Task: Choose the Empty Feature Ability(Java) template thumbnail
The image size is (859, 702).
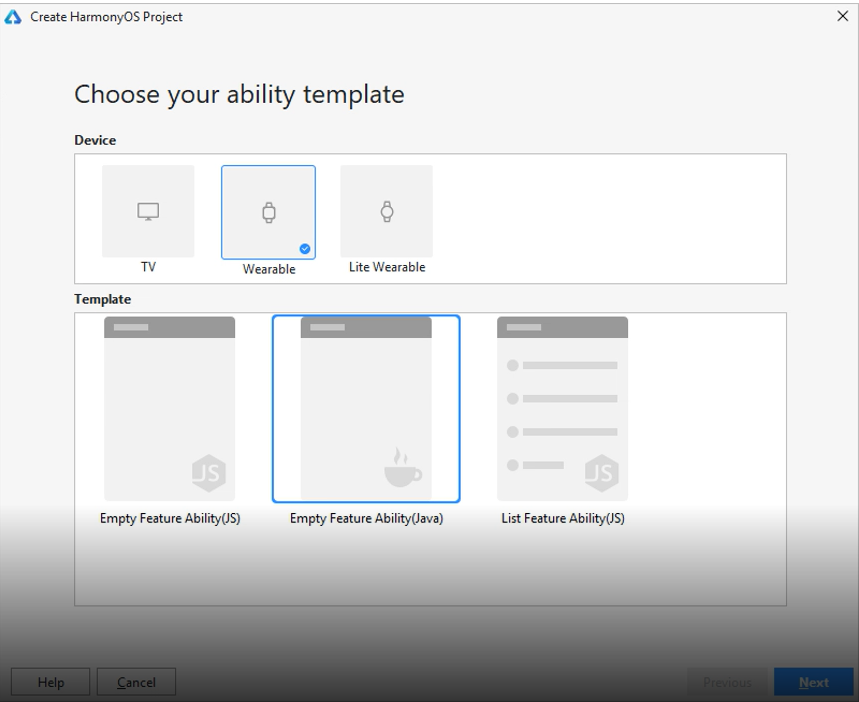Action: [x=366, y=408]
